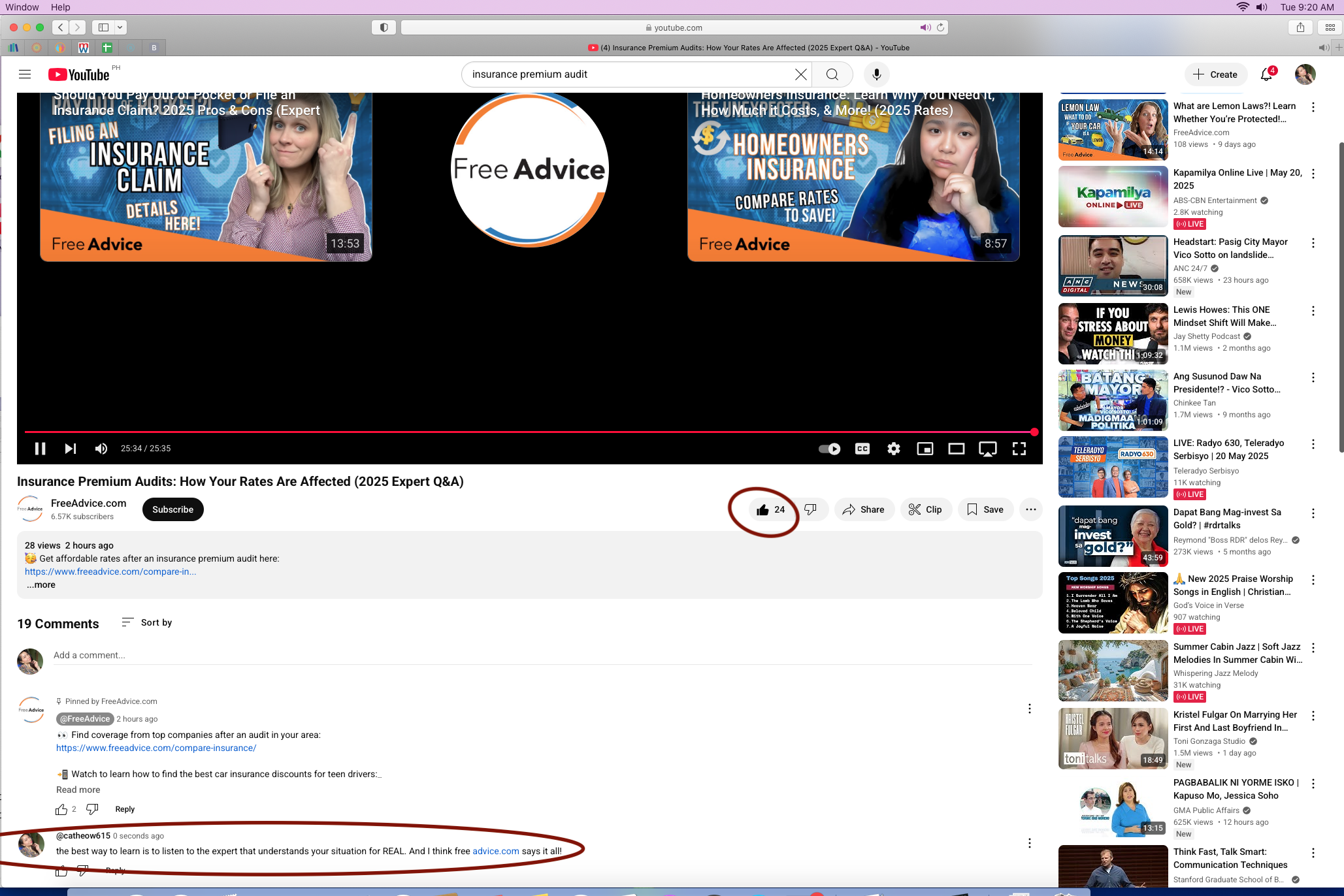
Task: Go to YouTube home via logo
Action: point(79,74)
